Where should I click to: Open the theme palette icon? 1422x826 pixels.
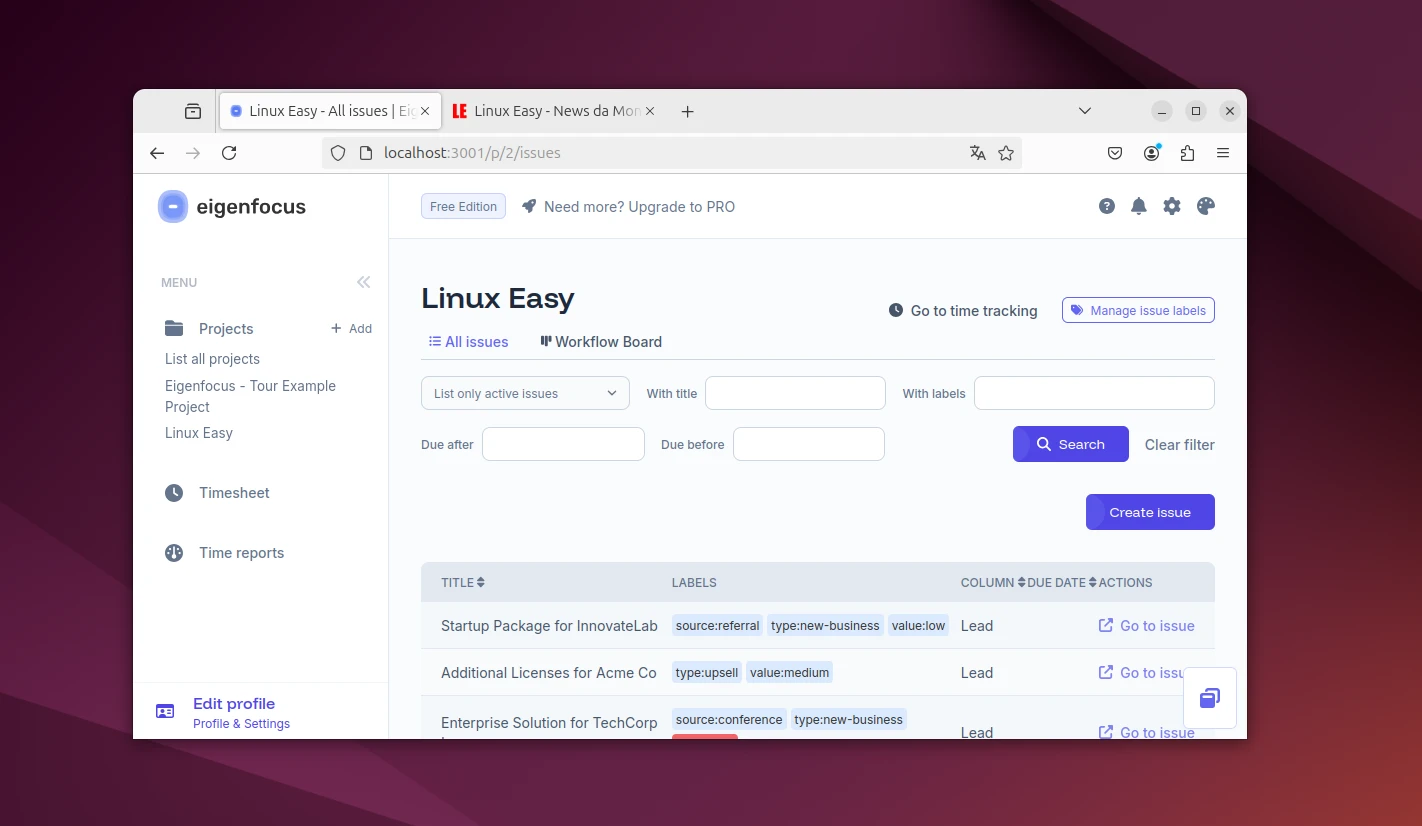point(1206,206)
